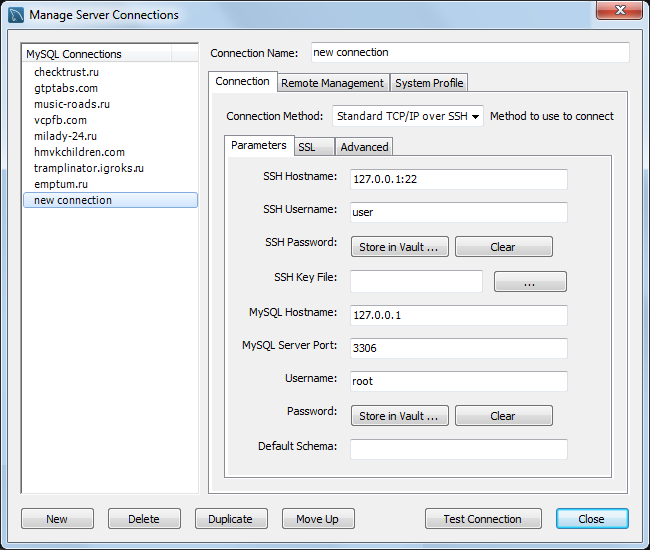
Task: Store the MySQL Password in Vault
Action: click(400, 416)
